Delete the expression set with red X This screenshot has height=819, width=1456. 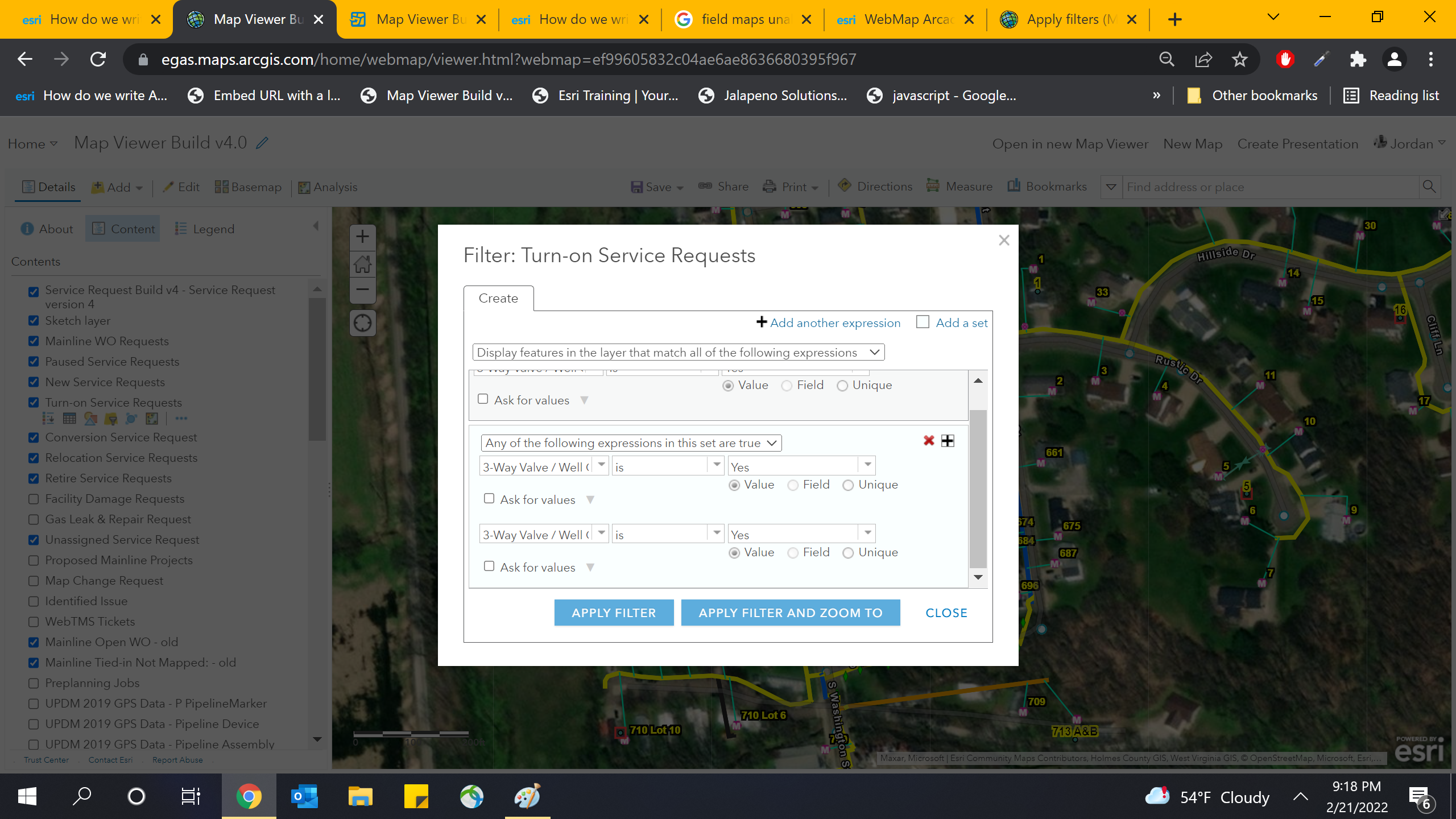[x=929, y=441]
